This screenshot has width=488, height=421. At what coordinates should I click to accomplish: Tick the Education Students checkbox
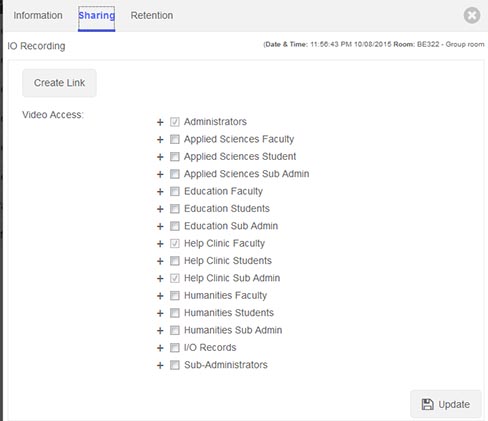pyautogui.click(x=175, y=209)
